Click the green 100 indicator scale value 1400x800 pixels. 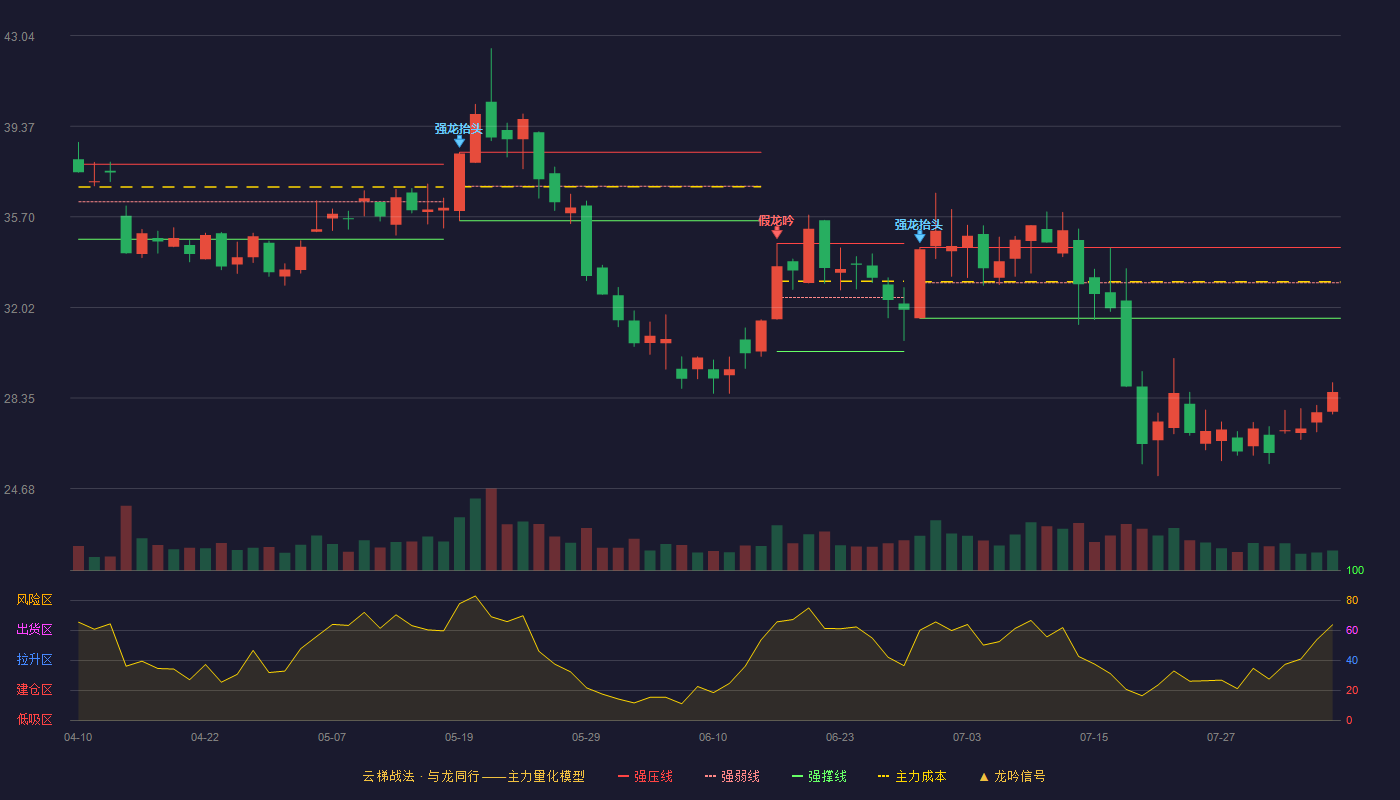pos(1355,570)
